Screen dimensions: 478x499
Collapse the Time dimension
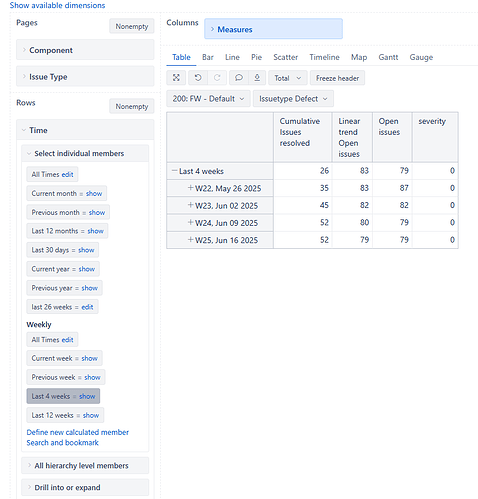pyautogui.click(x=85, y=130)
